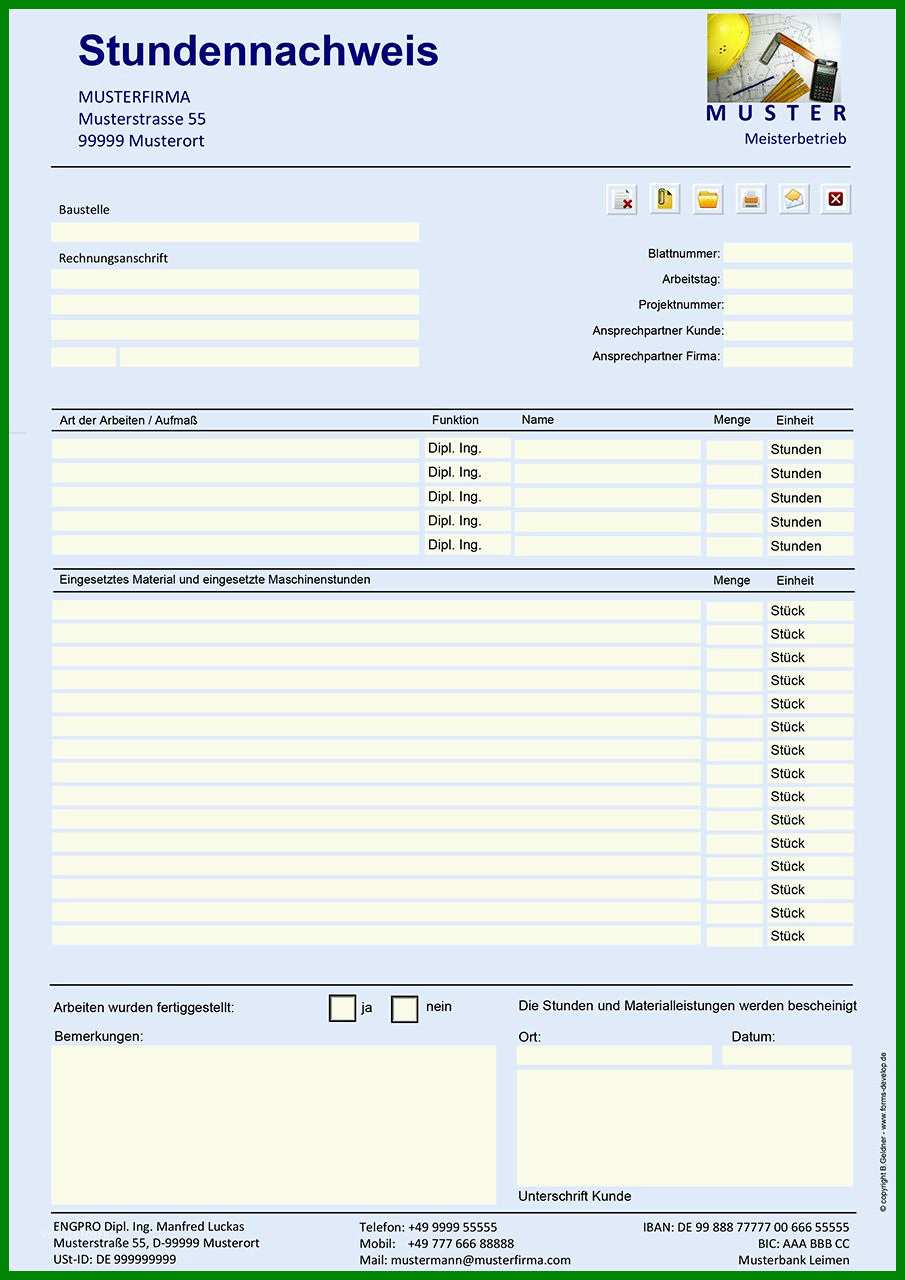Viewport: 905px width, 1280px height.
Task: Click the "99999 Musterort" header line
Action: pyautogui.click(x=141, y=141)
